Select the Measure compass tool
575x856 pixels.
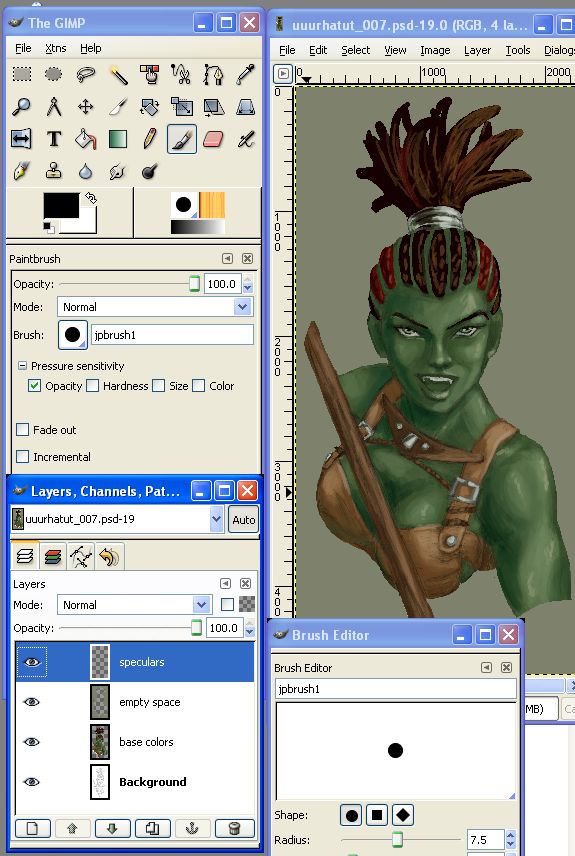[x=54, y=106]
